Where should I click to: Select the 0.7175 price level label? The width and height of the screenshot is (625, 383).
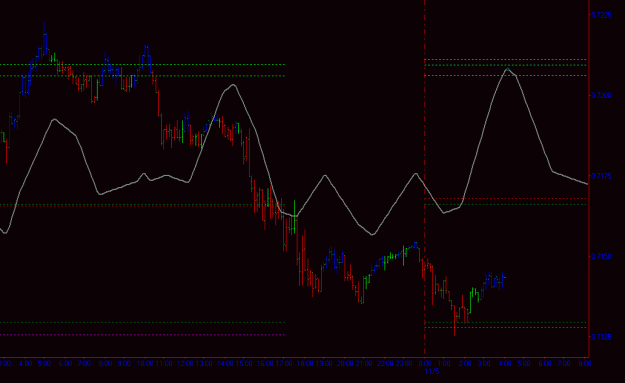[601, 176]
